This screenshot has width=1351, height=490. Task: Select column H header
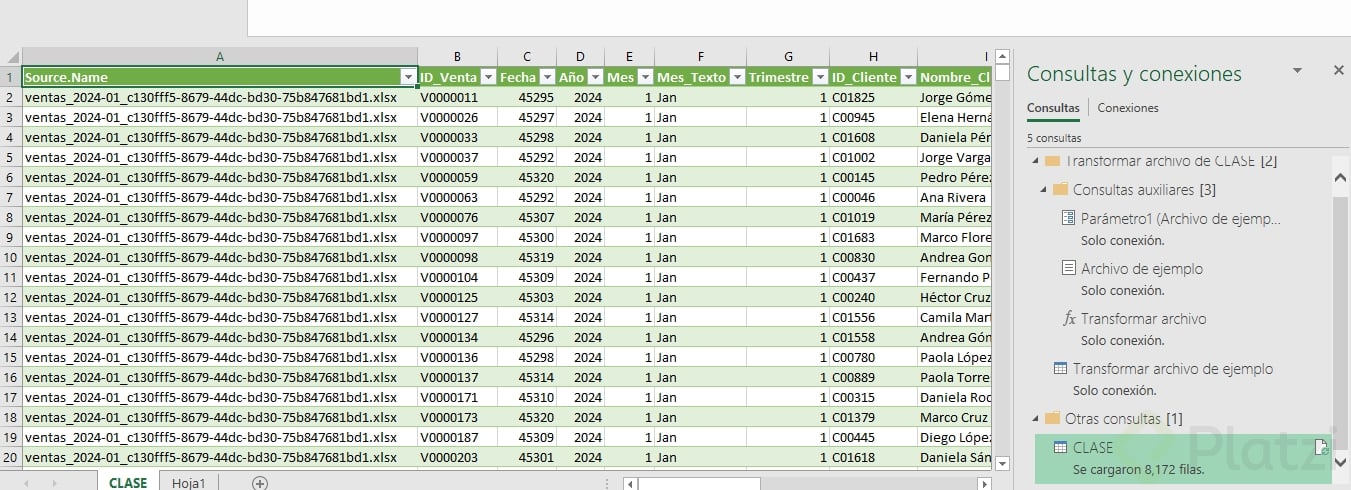873,57
